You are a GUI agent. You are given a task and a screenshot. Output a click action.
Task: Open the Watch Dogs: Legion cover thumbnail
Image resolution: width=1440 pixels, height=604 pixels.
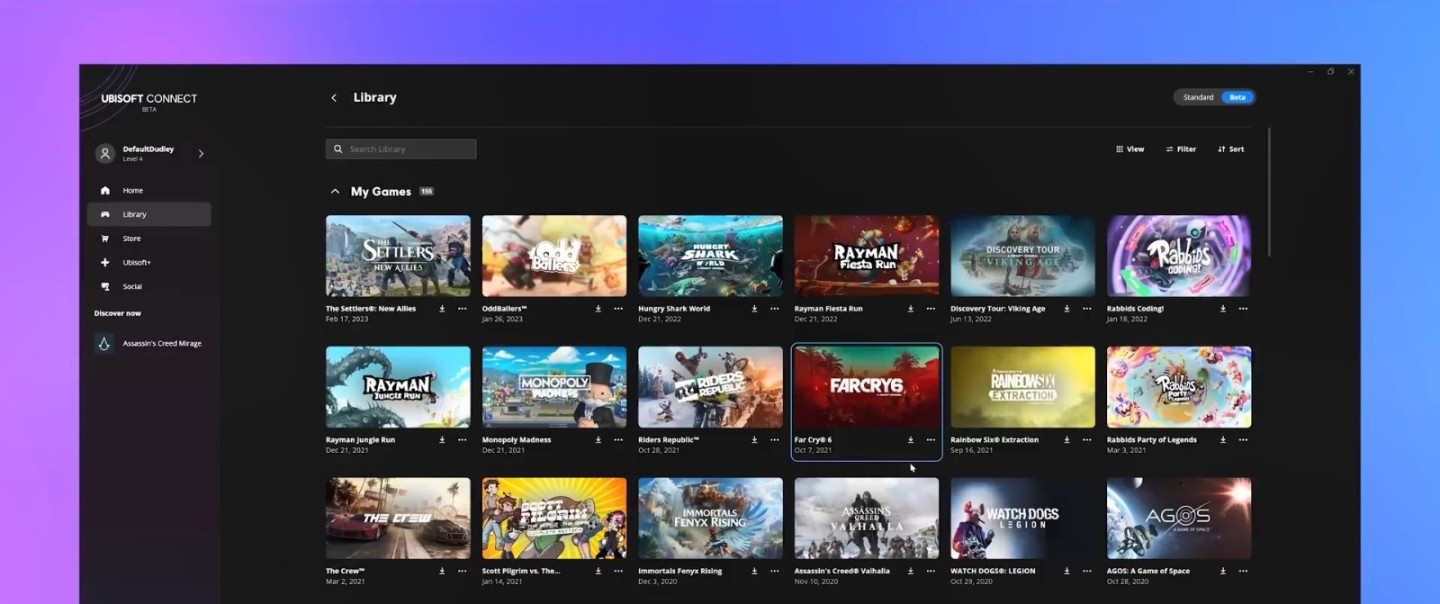(x=1023, y=518)
